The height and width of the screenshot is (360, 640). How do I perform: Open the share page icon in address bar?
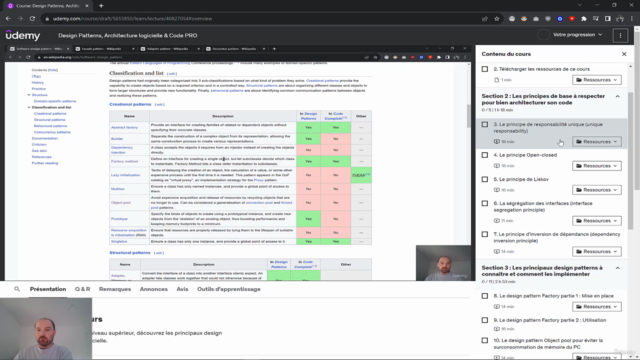coord(484,19)
